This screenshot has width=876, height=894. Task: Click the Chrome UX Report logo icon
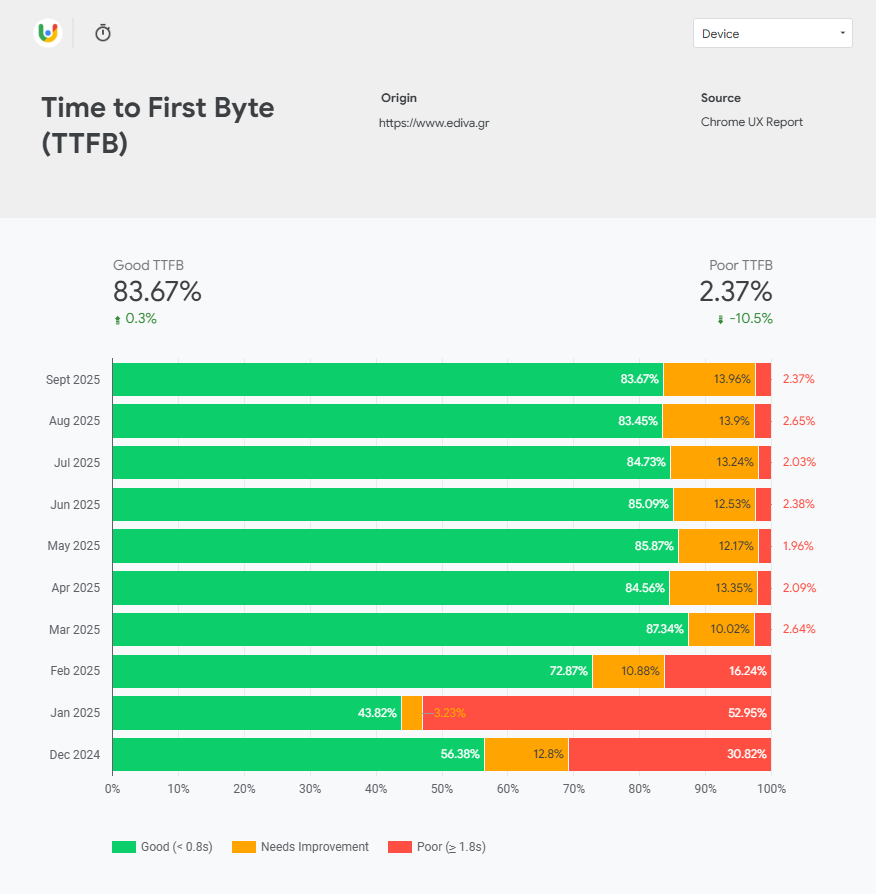[47, 32]
